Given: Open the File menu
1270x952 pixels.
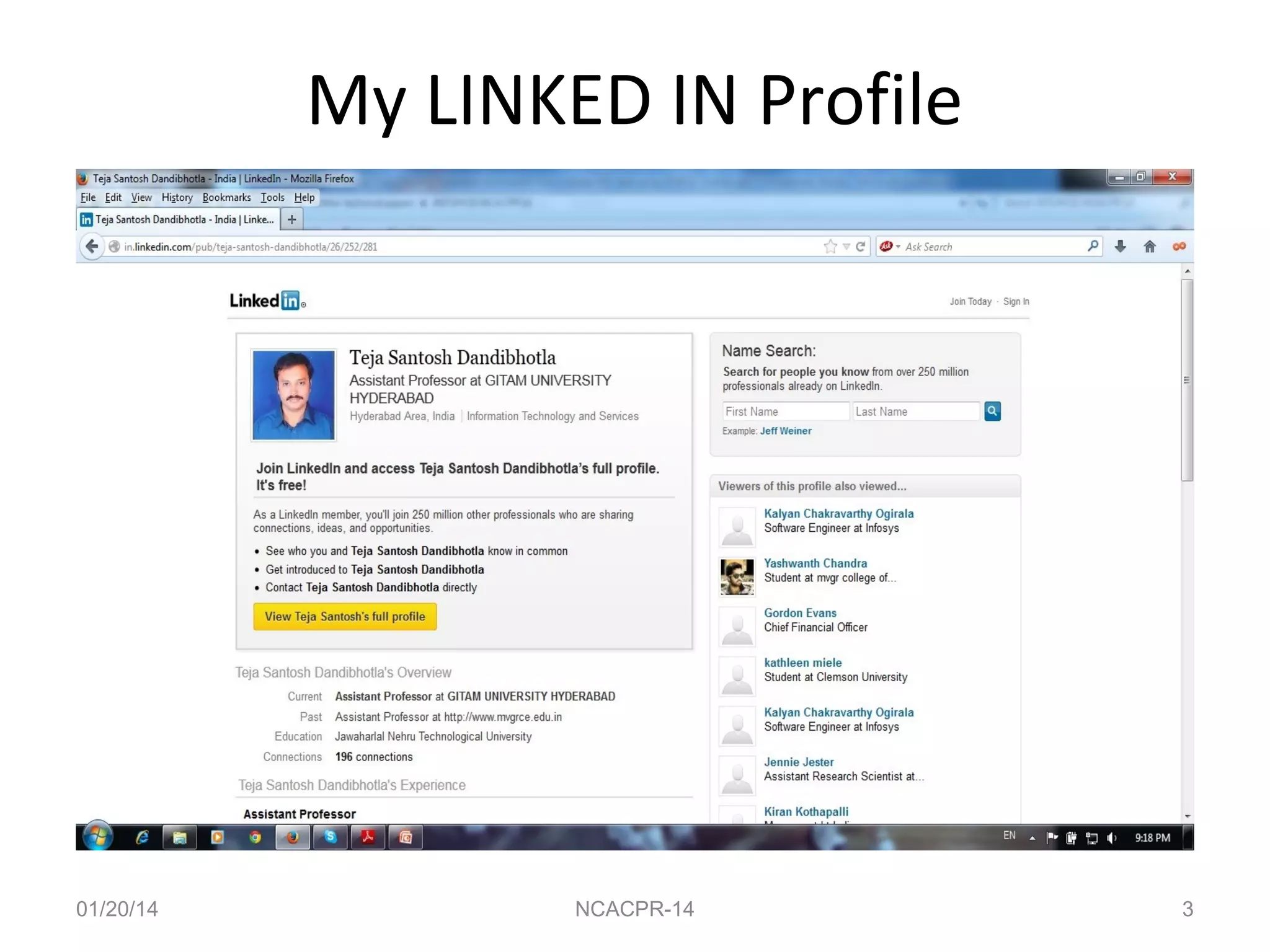Looking at the screenshot, I should point(88,197).
